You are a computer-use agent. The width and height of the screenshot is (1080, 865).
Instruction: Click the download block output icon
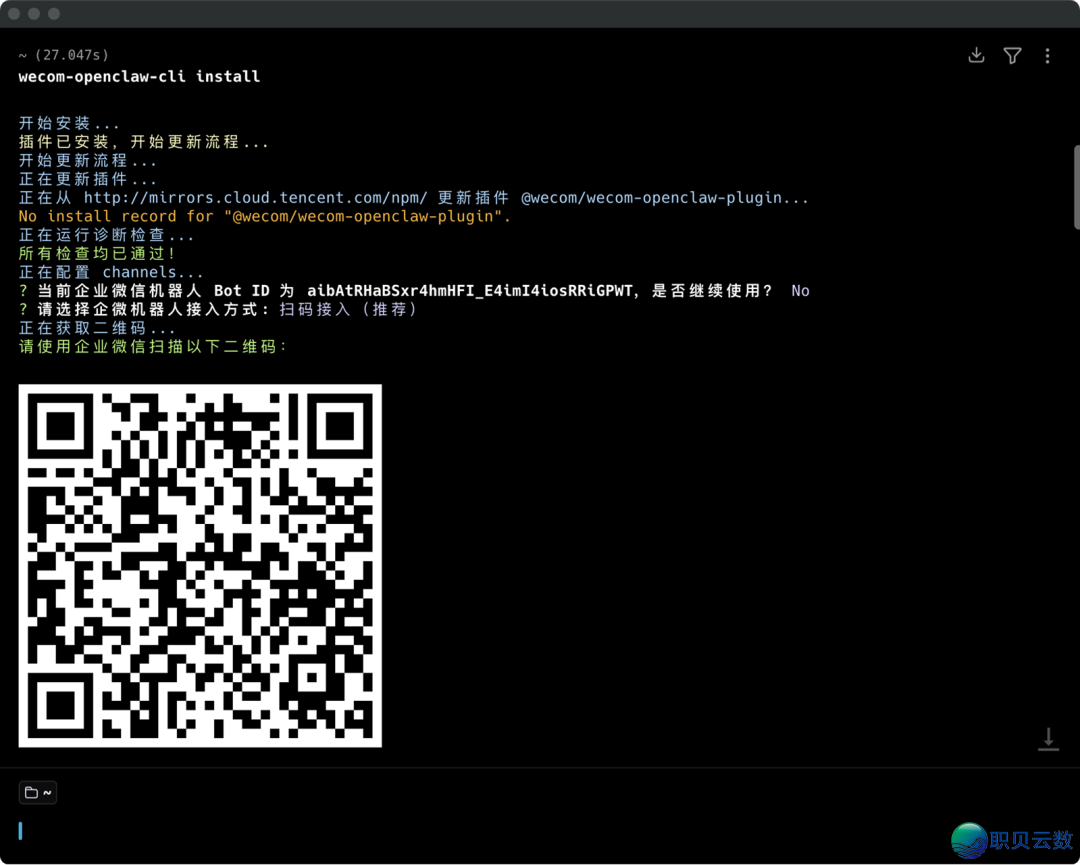pyautogui.click(x=977, y=56)
